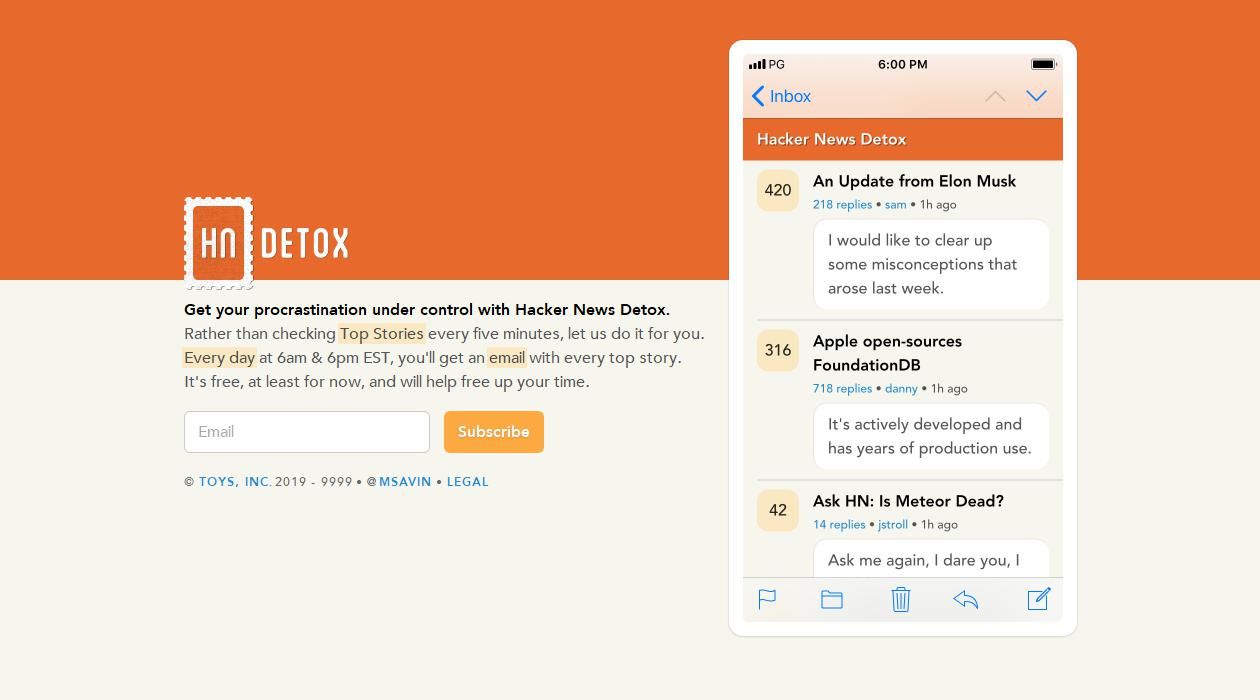This screenshot has width=1260, height=700.
Task: Tap the trash icon in mail toolbar
Action: click(x=900, y=599)
